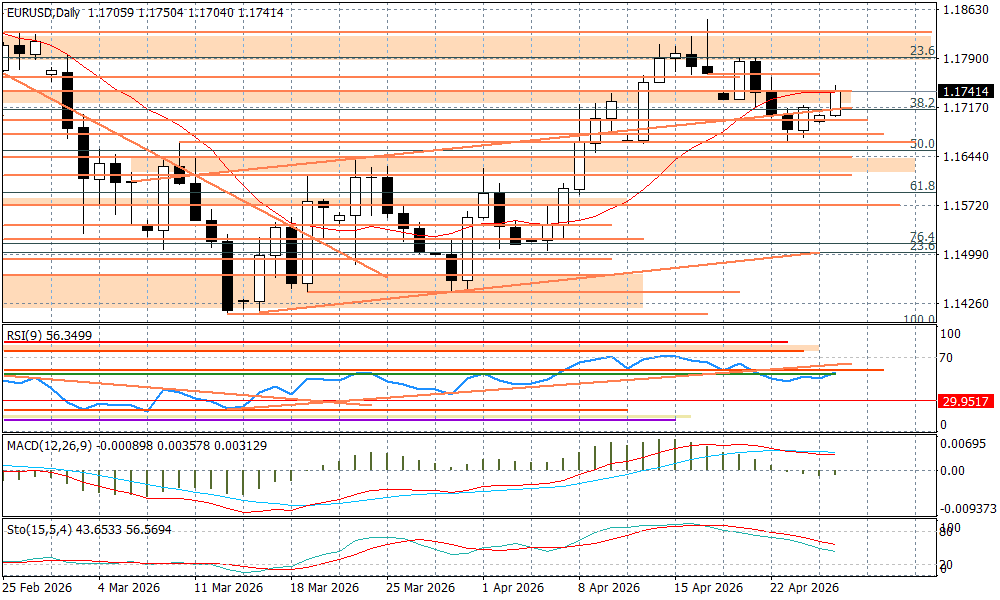Click the Fibonacci 61.8 level label
1000x600 pixels.
click(921, 186)
